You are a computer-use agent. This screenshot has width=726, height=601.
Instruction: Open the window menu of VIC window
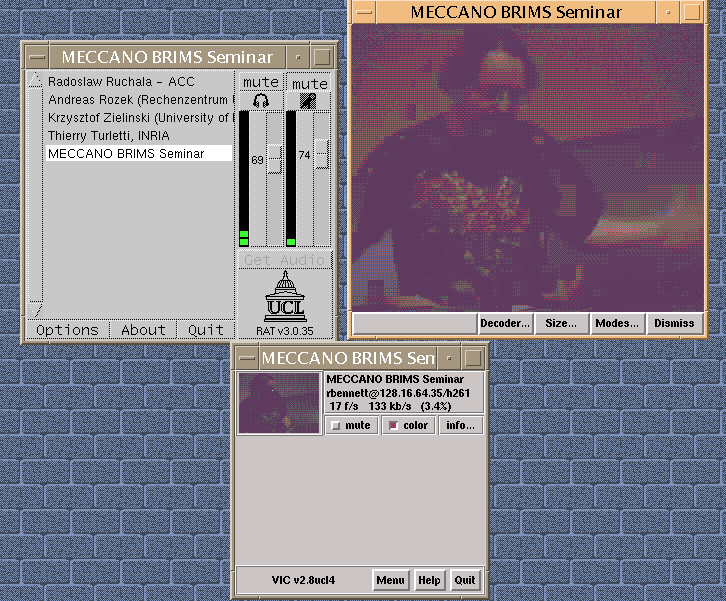(247, 358)
